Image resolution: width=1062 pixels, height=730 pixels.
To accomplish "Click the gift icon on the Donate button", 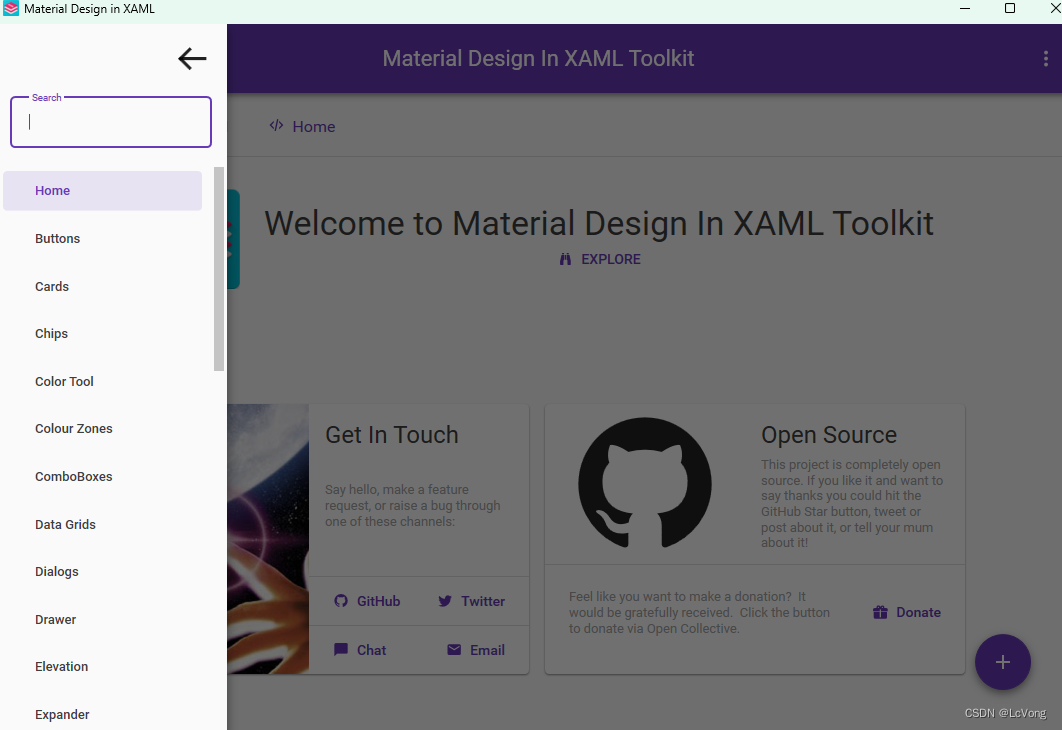I will (880, 611).
